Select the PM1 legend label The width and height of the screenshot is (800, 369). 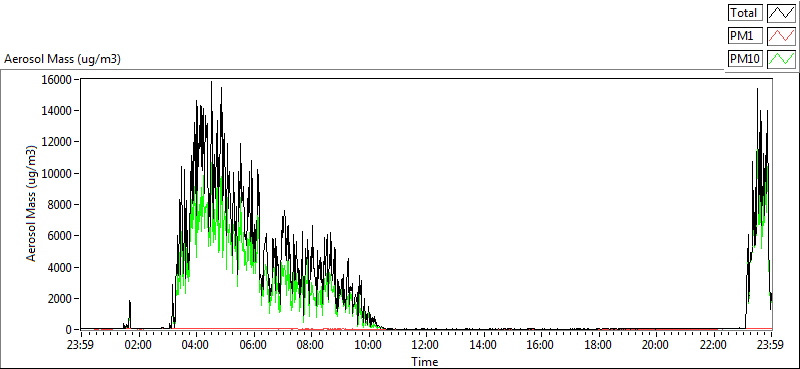[x=745, y=36]
